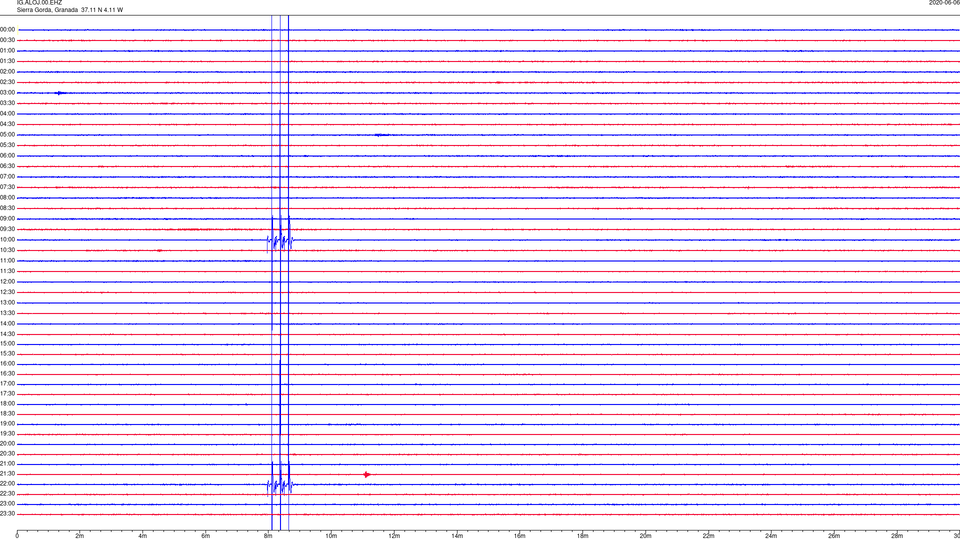Click the 22m tick on time axis

click(708, 536)
